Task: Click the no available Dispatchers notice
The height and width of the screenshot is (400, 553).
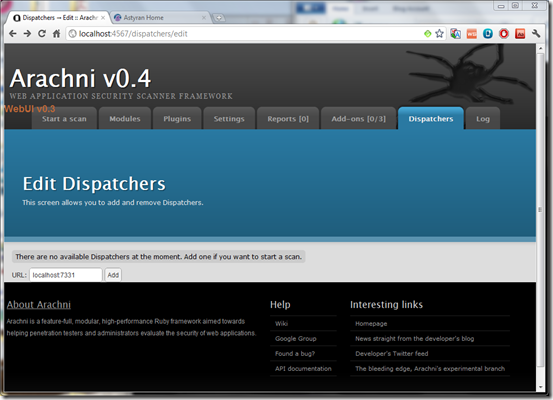Action: pyautogui.click(x=158, y=257)
